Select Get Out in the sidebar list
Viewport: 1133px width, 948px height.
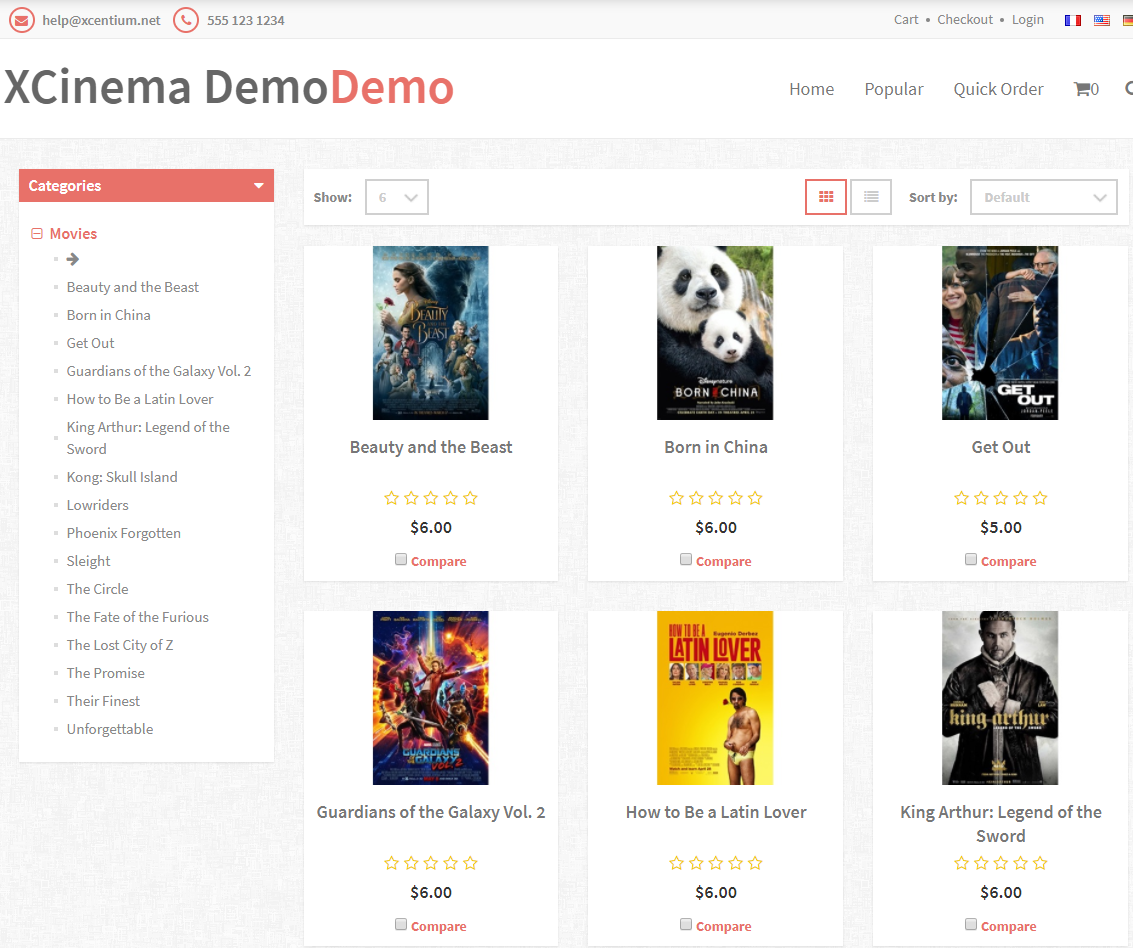point(90,343)
